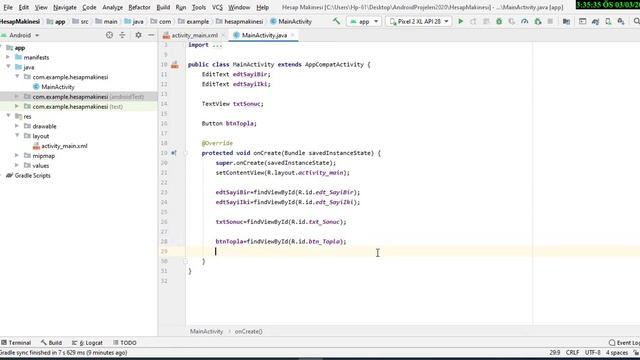Collapse the java folder
Viewport: 640px width, 360px height.
click(8, 67)
